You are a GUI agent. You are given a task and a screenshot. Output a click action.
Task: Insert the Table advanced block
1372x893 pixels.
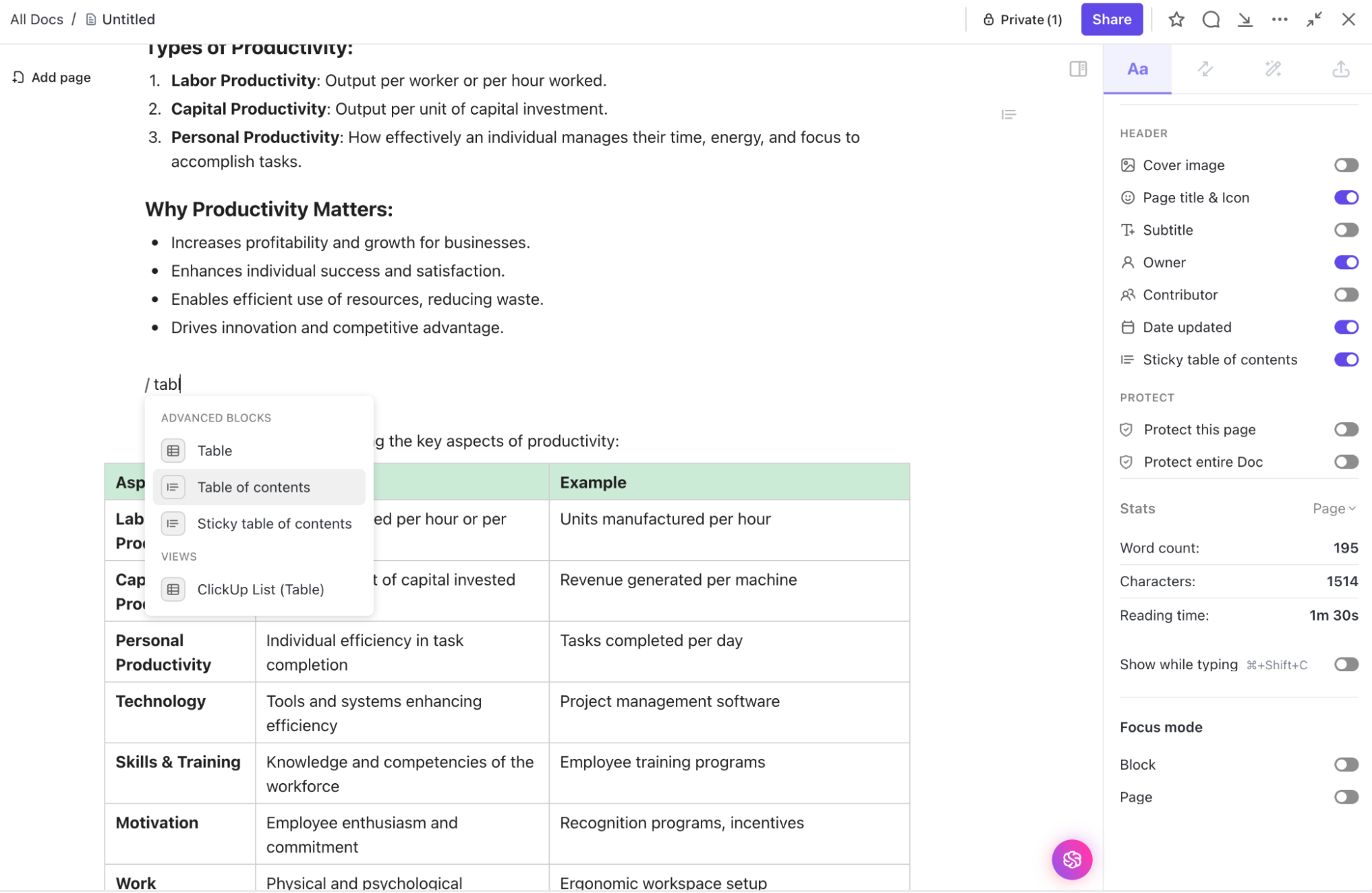point(214,451)
